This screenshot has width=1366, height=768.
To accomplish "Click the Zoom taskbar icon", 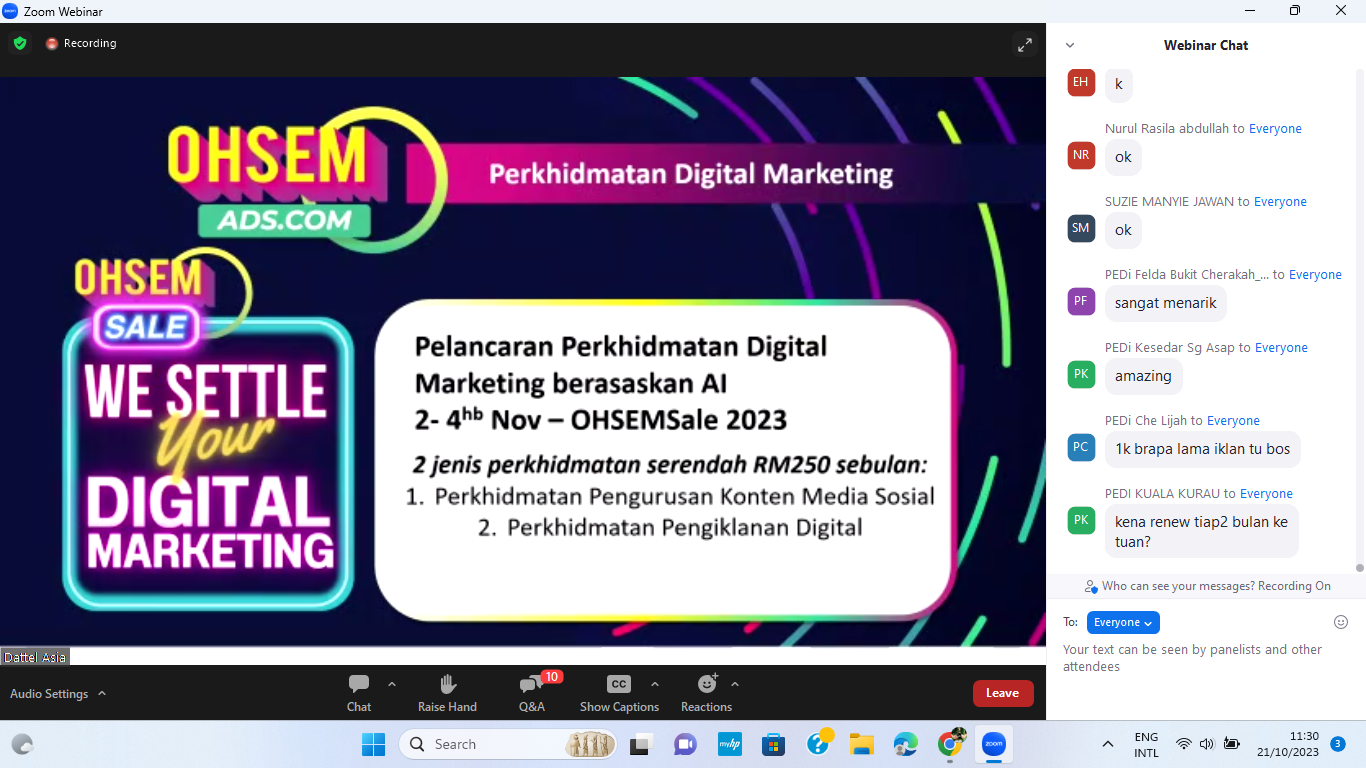I will click(x=993, y=744).
